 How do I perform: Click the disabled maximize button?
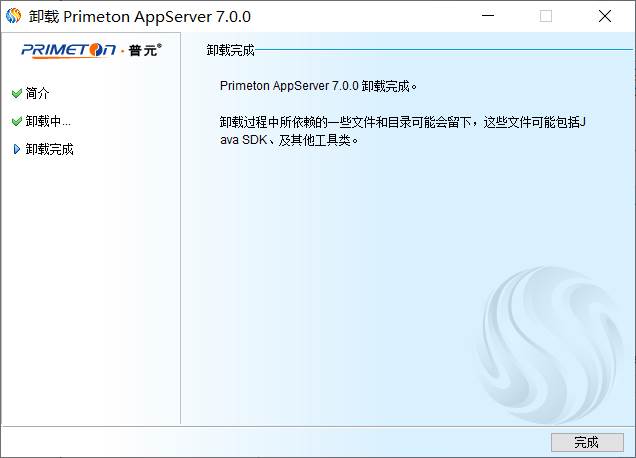(546, 16)
